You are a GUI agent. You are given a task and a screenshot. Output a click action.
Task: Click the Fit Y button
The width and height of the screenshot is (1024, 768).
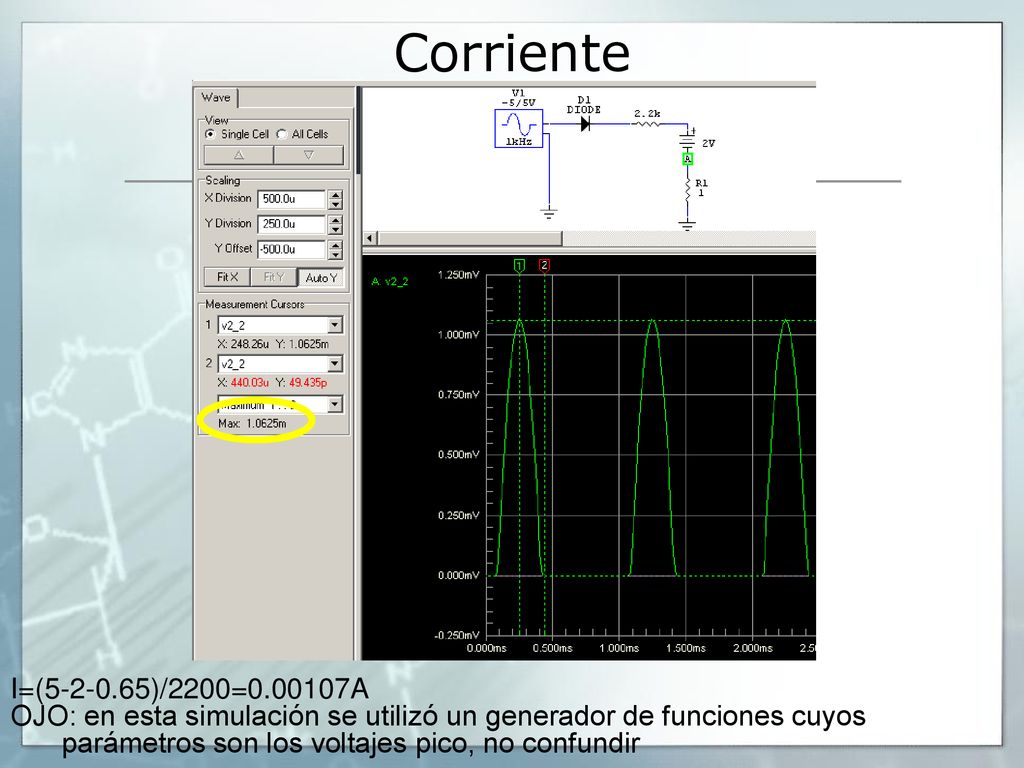click(x=273, y=278)
